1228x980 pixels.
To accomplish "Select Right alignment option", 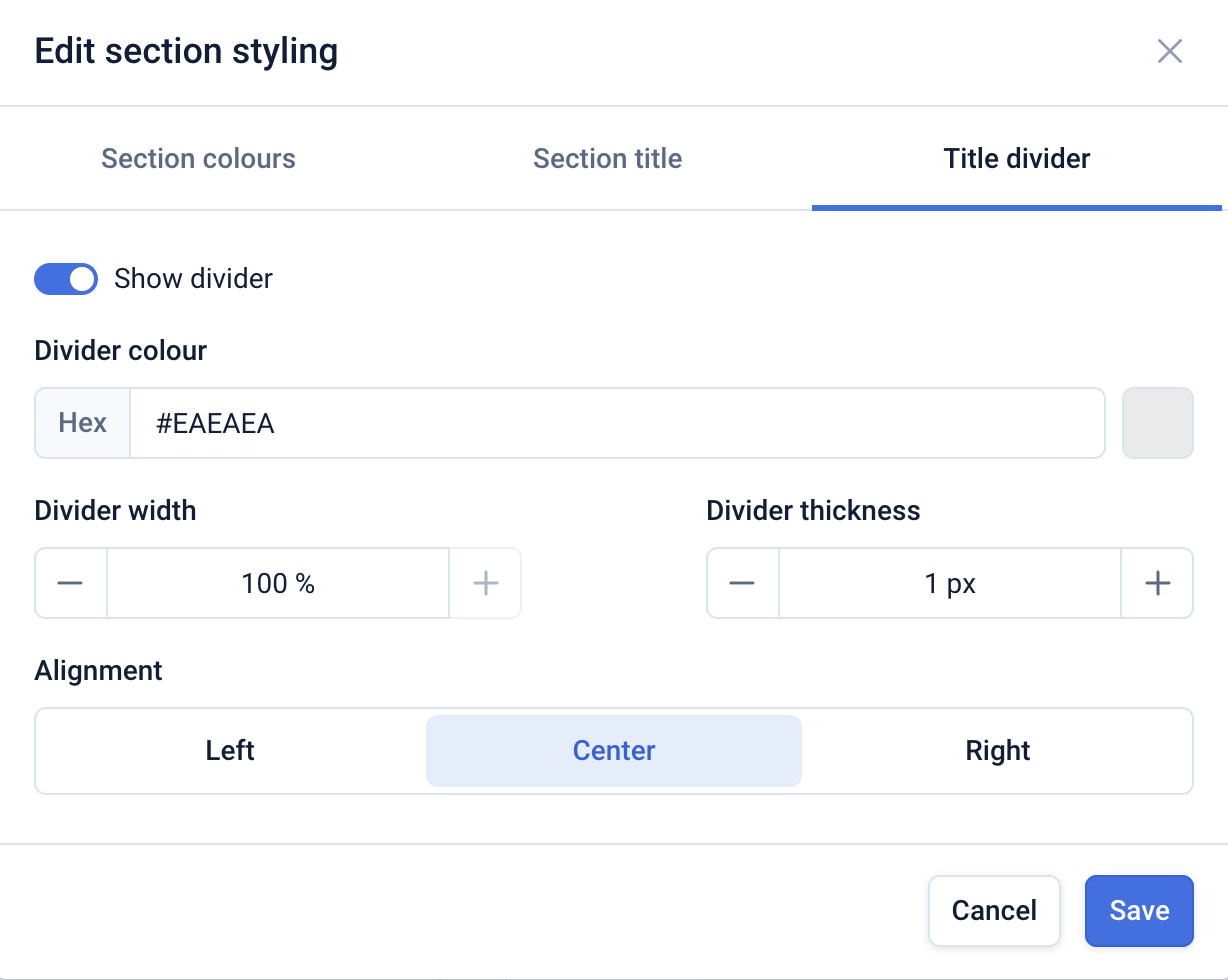I will (998, 751).
